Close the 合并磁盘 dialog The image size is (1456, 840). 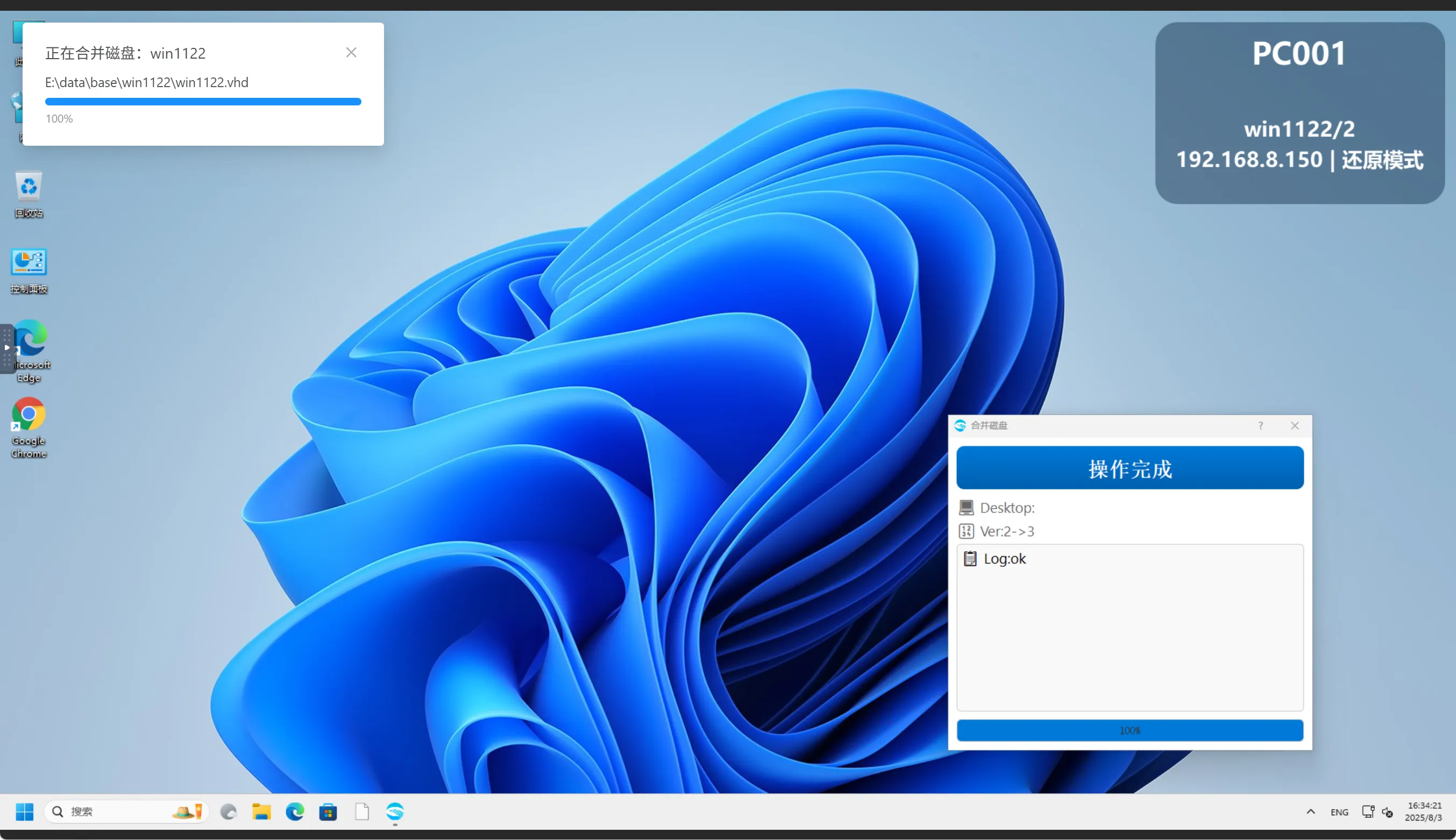pyautogui.click(x=1295, y=426)
